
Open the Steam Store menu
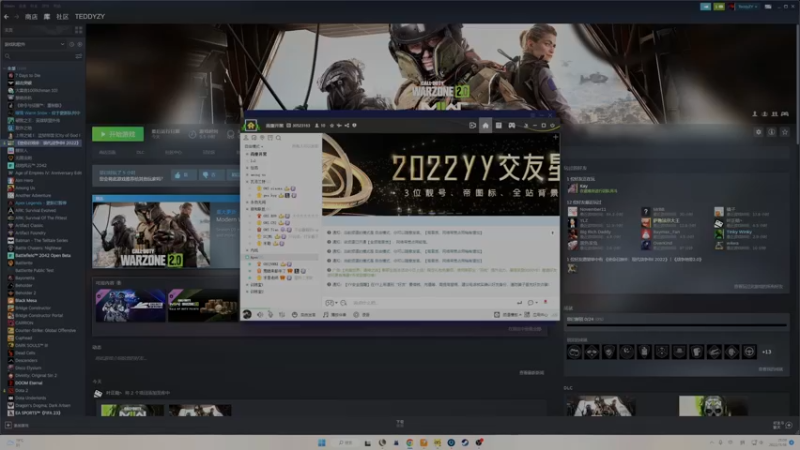tap(31, 17)
